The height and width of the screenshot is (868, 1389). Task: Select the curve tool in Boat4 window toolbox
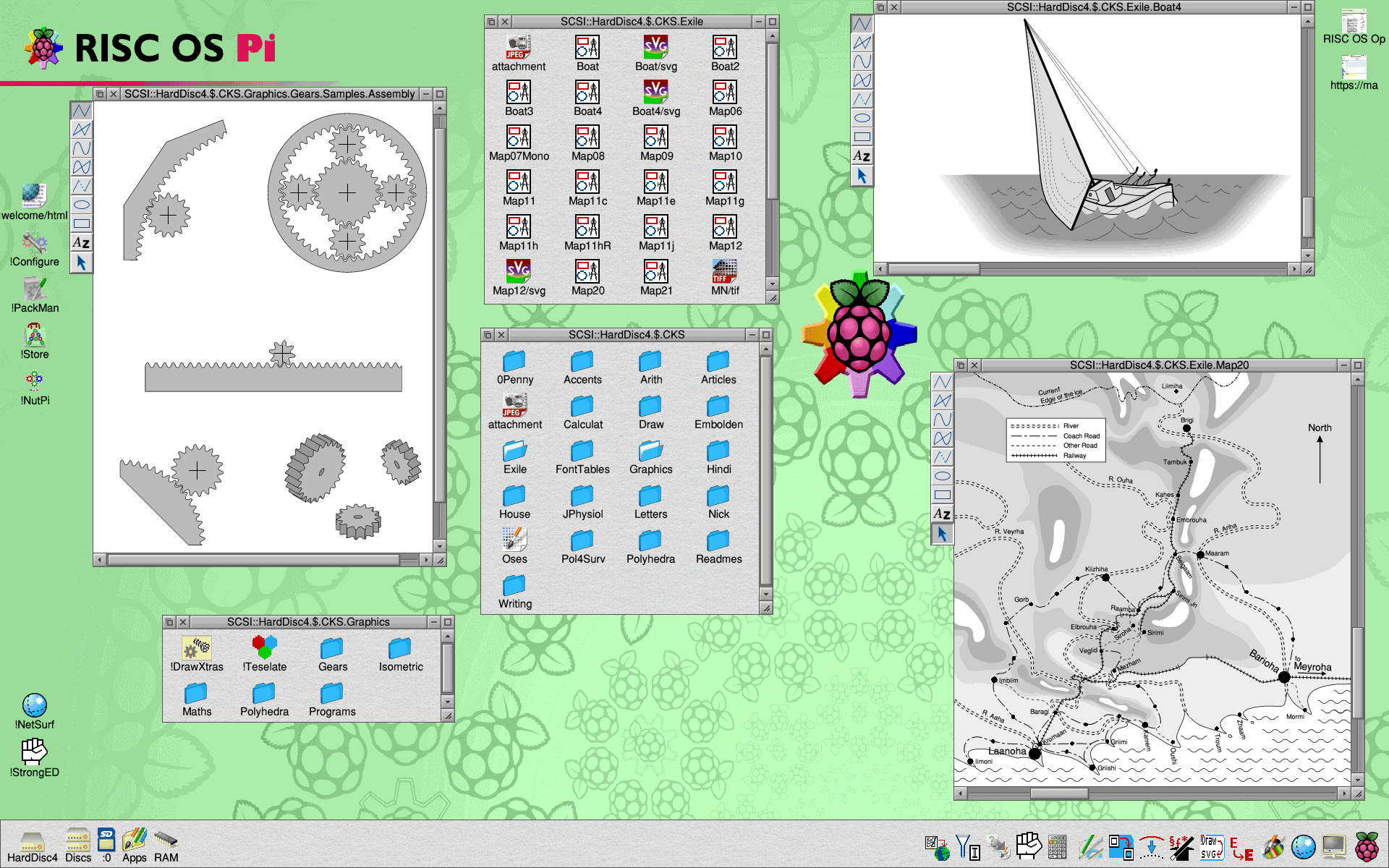point(862,61)
